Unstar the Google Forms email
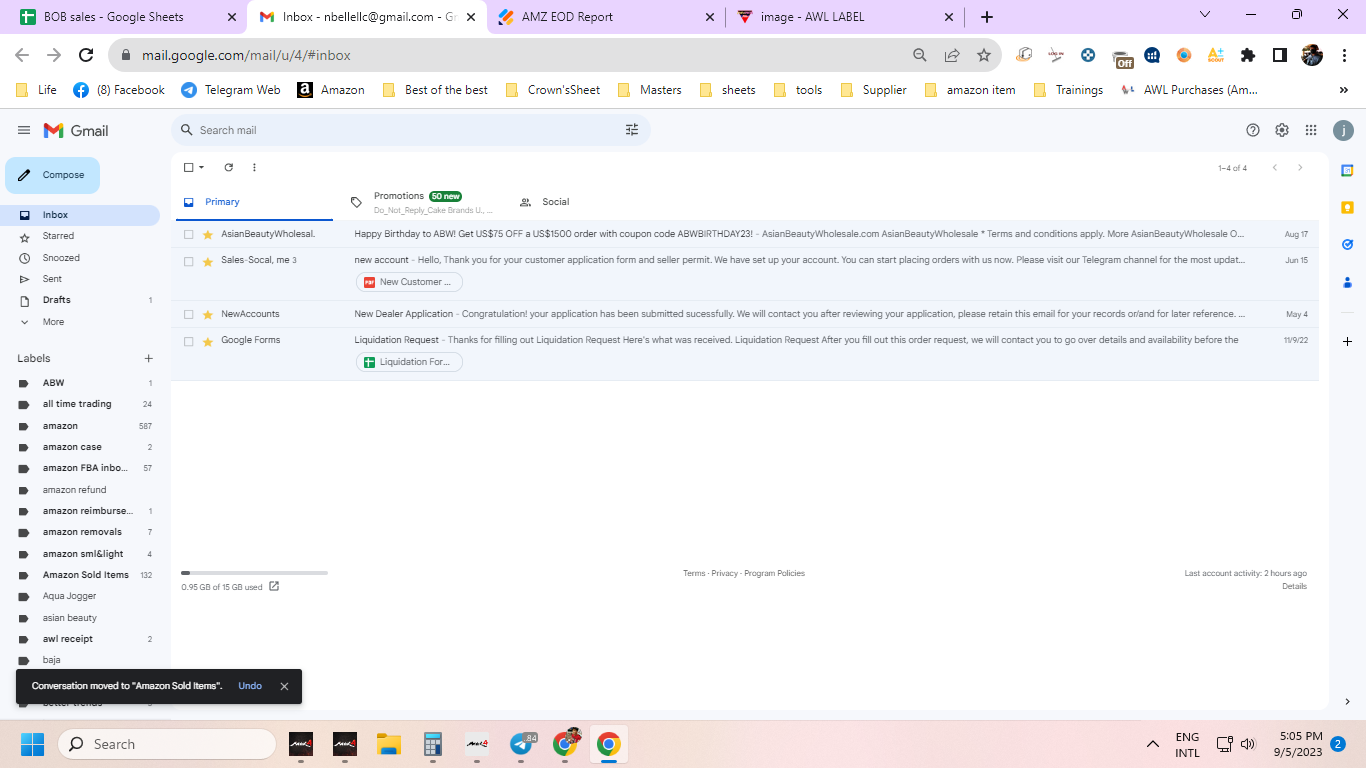 208,341
